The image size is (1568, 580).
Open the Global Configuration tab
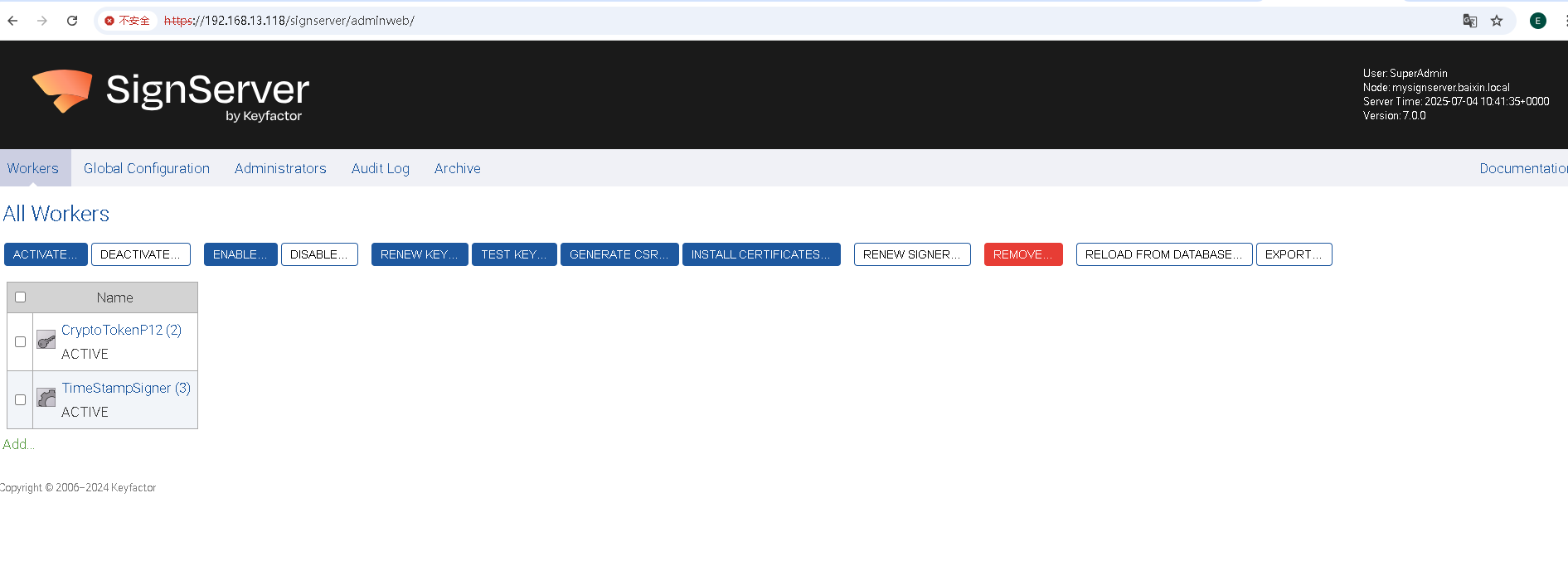tap(147, 168)
